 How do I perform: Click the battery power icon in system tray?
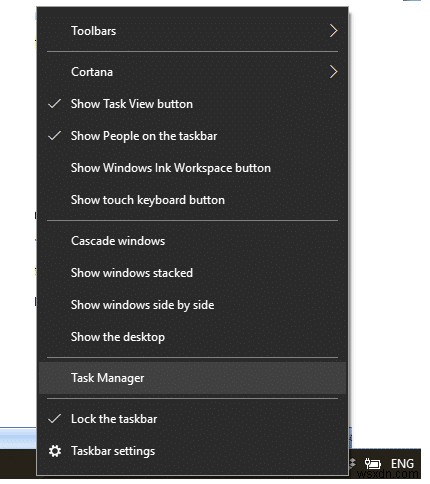tap(372, 464)
